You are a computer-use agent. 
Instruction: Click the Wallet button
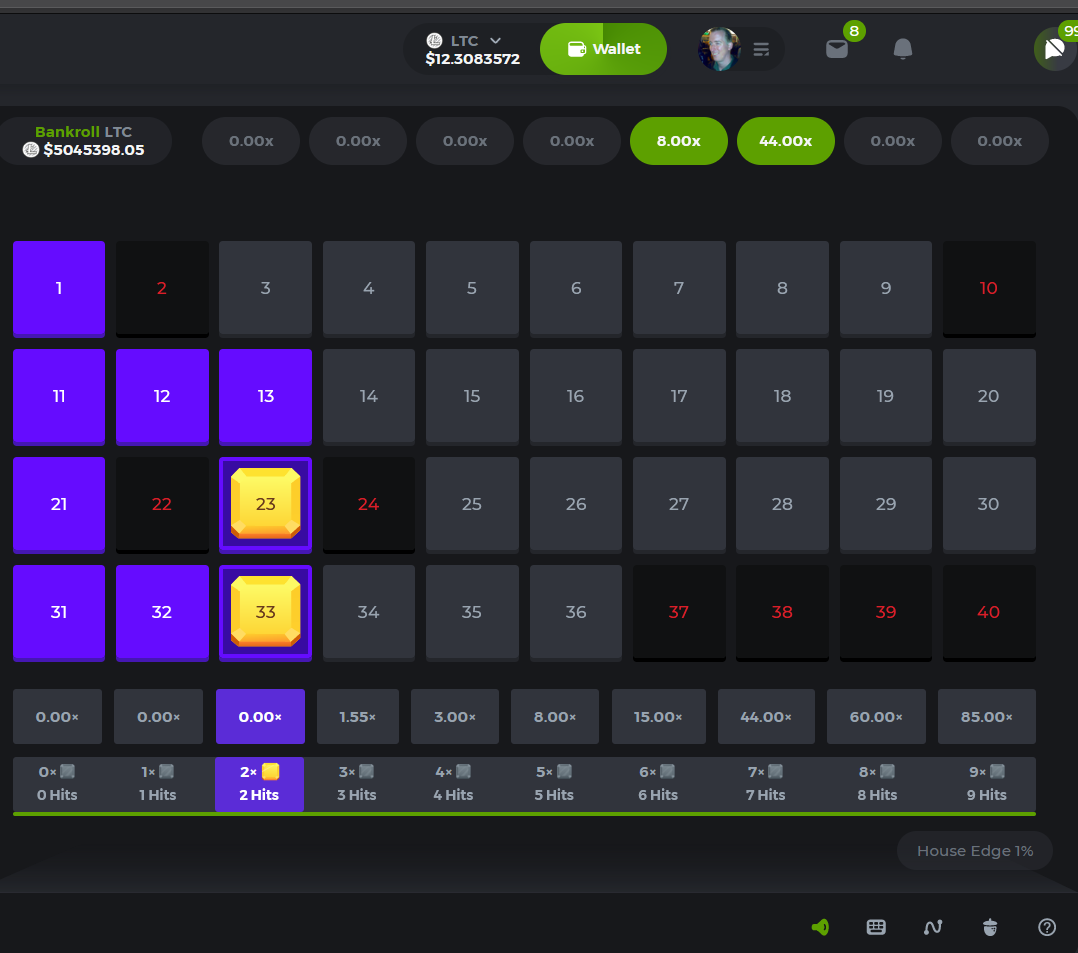(x=603, y=49)
